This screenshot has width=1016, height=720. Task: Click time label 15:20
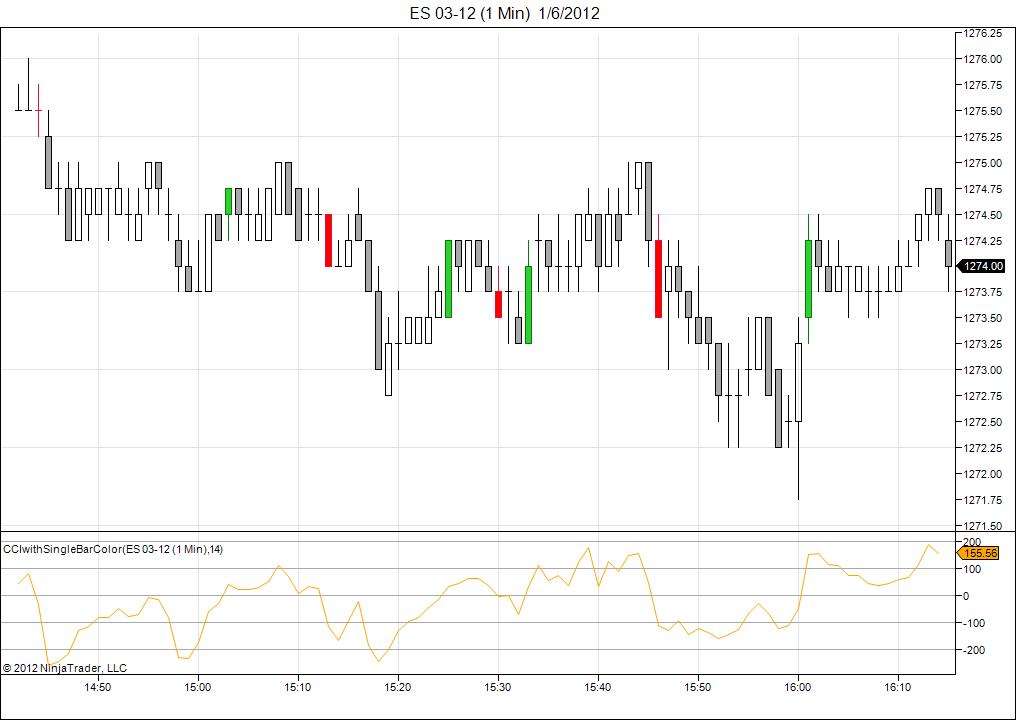click(x=398, y=686)
